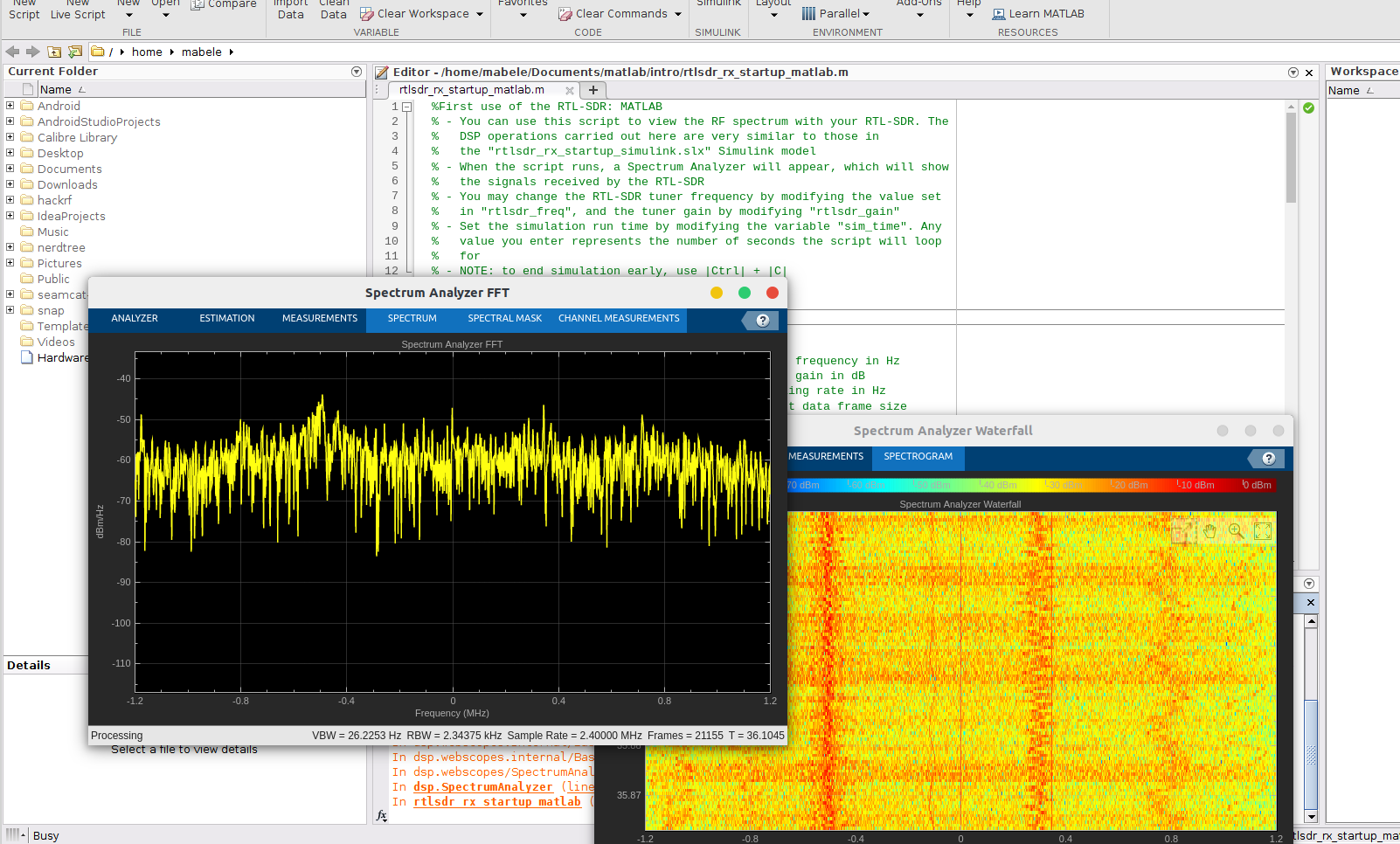This screenshot has height=844, width=1400.
Task: Expand the hackrf folder
Action: click(x=10, y=200)
